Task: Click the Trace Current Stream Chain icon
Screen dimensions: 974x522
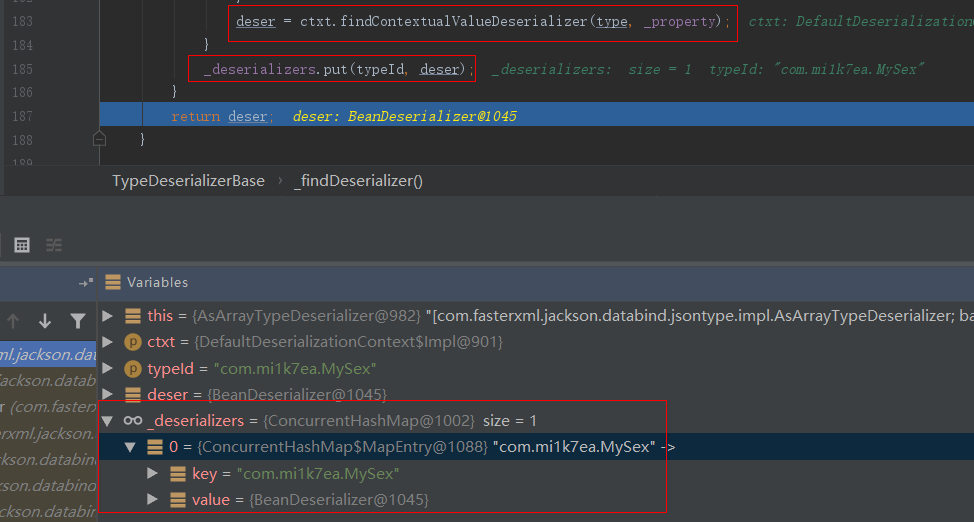Action: [x=53, y=245]
